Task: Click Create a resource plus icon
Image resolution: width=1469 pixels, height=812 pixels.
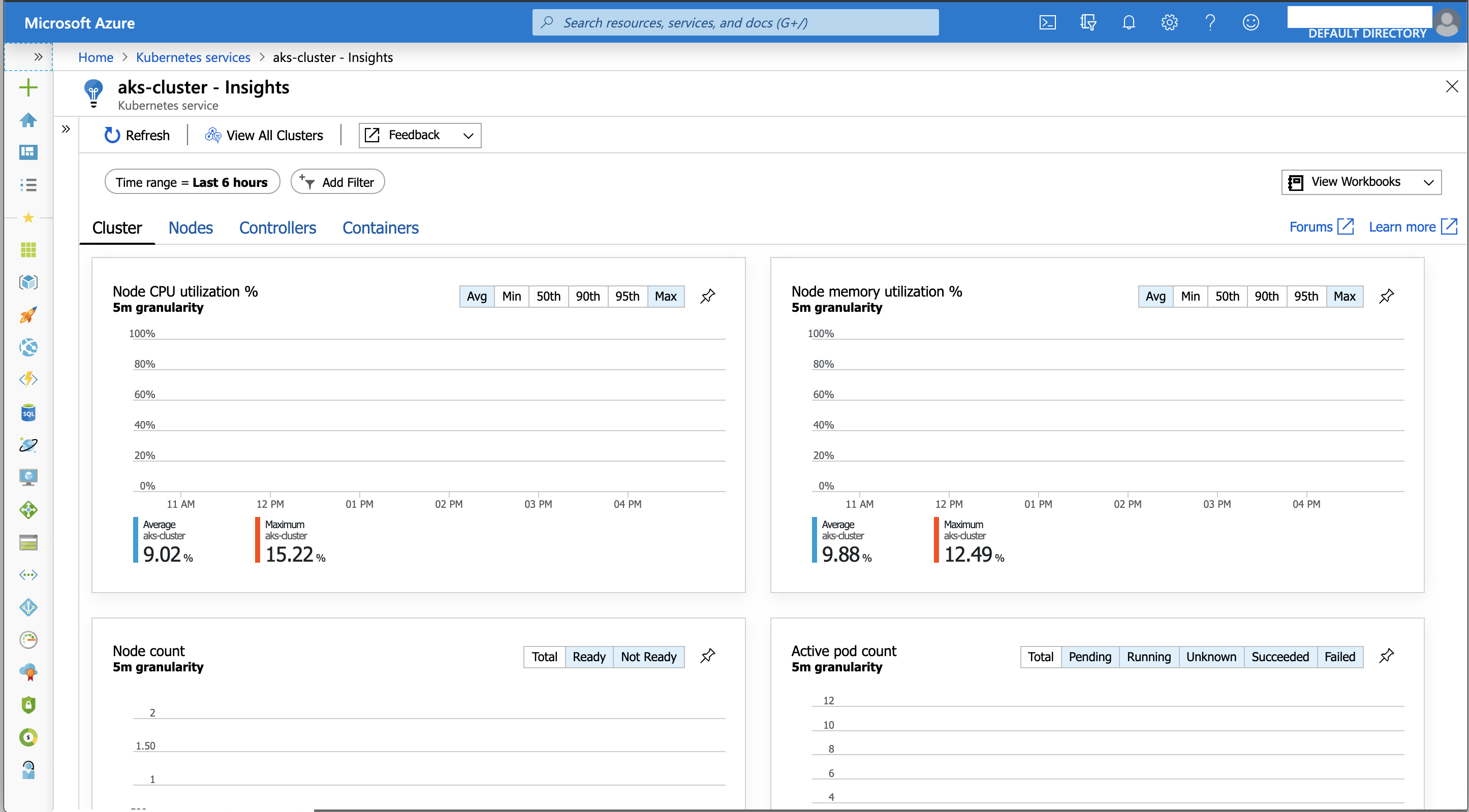Action: tap(28, 87)
